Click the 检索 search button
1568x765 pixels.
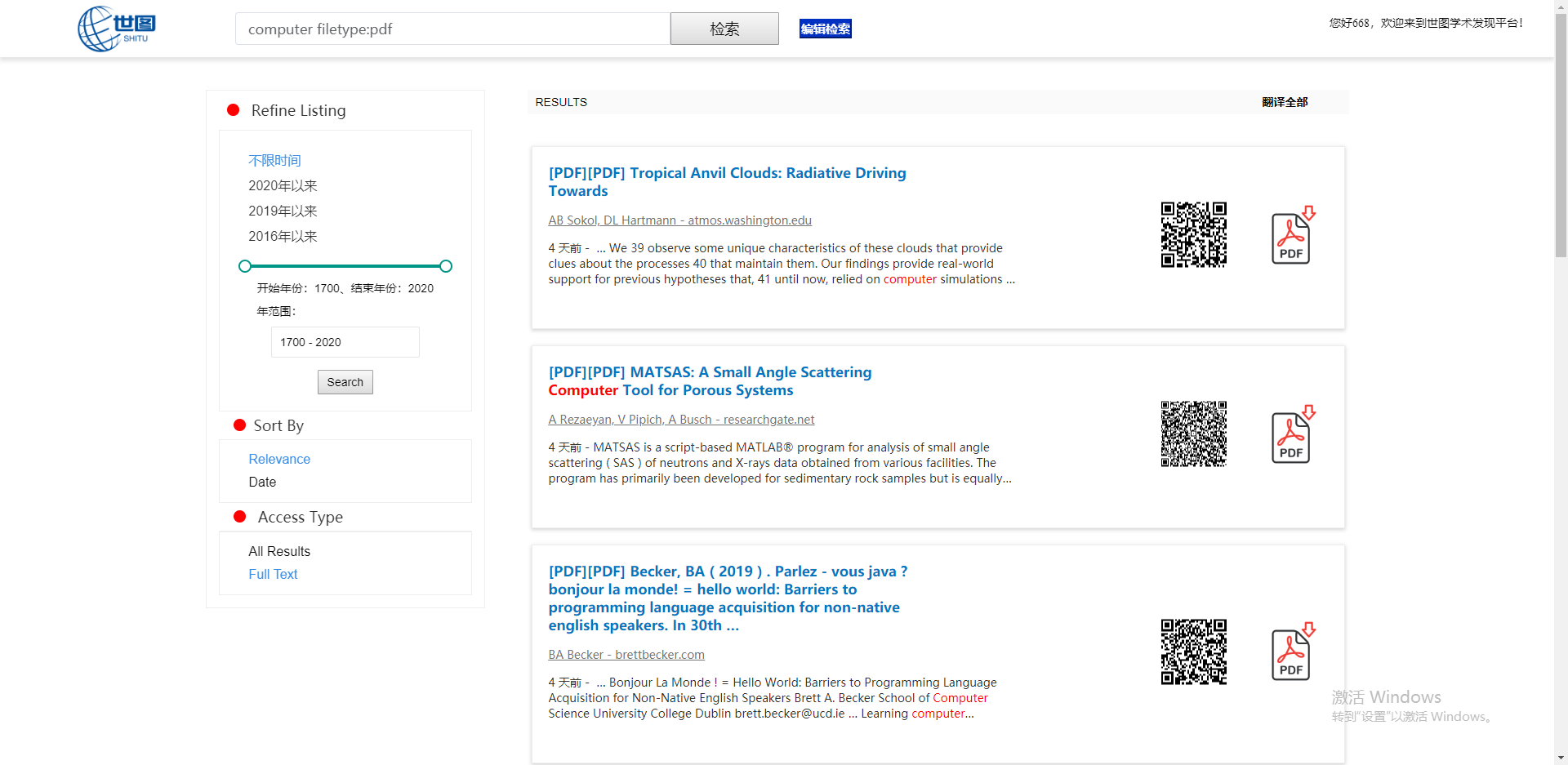[x=724, y=29]
